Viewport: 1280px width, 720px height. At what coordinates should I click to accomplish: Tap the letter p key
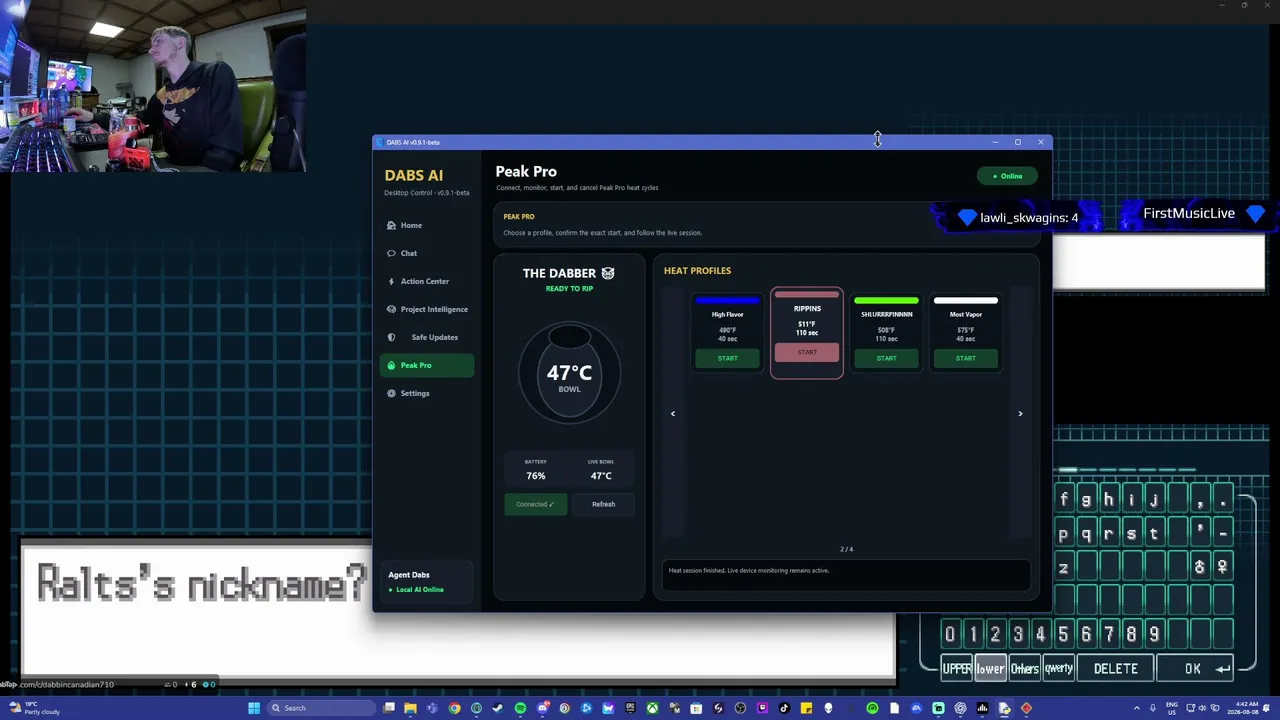click(x=1064, y=534)
